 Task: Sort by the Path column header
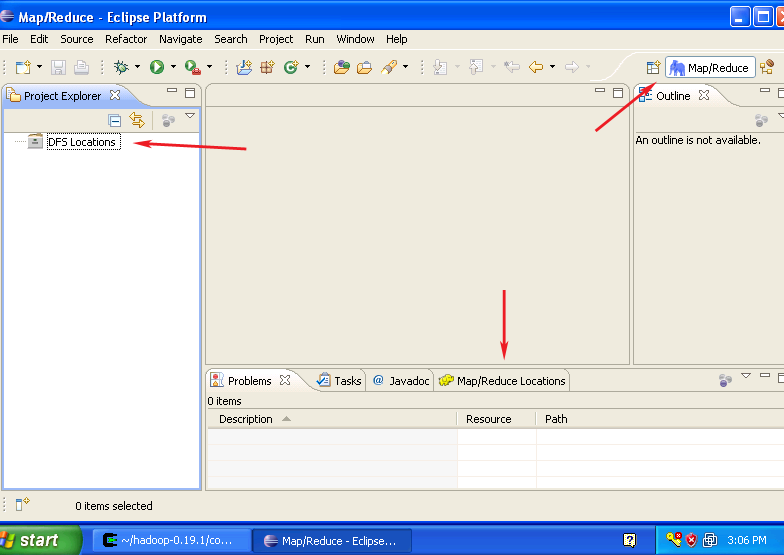[x=660, y=419]
